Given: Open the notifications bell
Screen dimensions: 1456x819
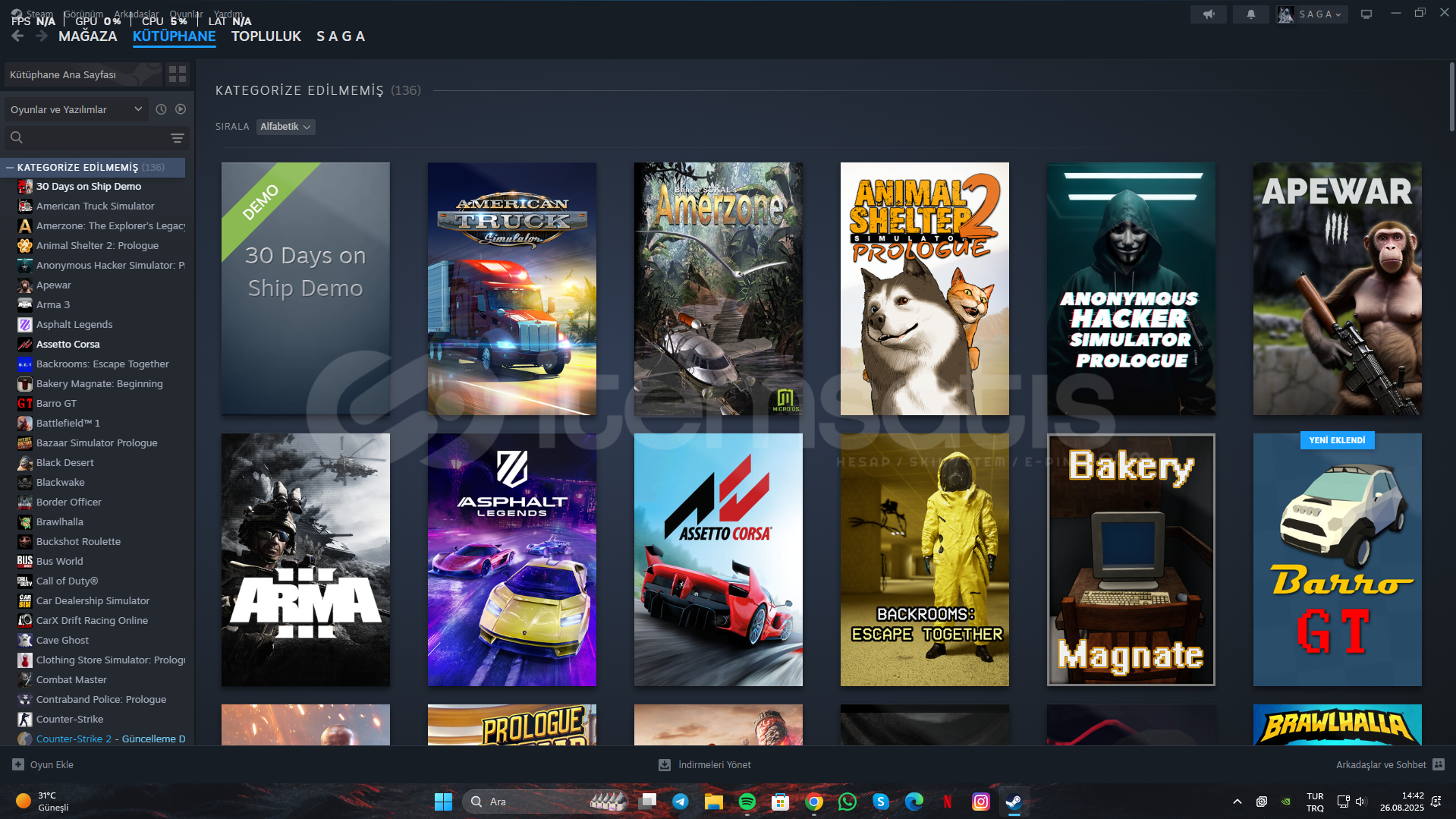Looking at the screenshot, I should (1250, 14).
